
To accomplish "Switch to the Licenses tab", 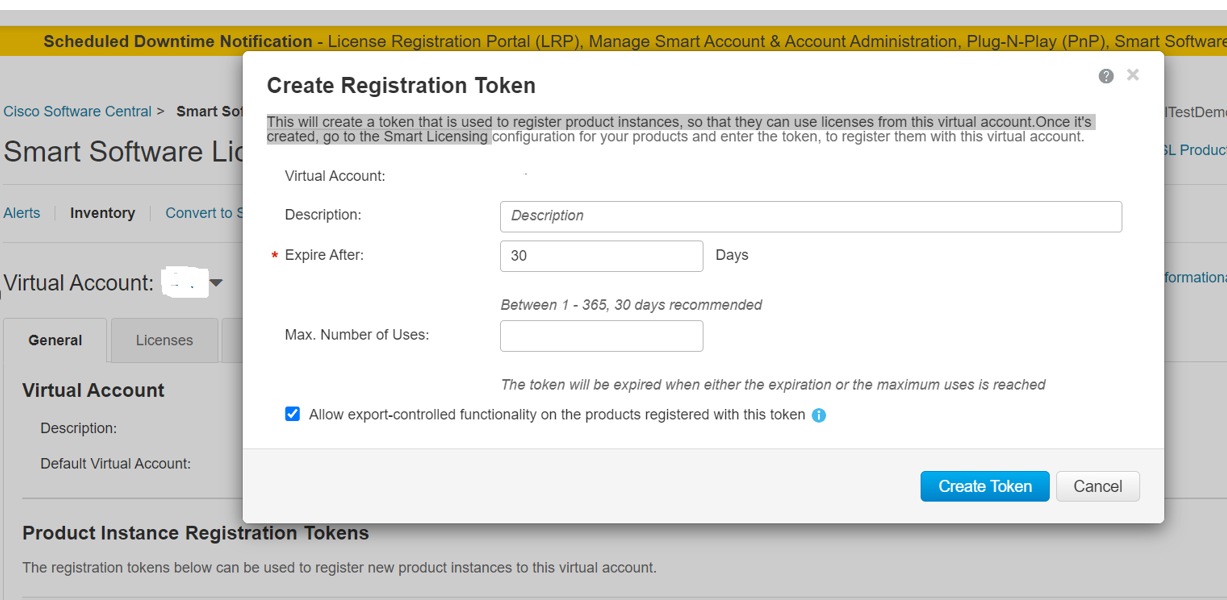I will coord(162,340).
